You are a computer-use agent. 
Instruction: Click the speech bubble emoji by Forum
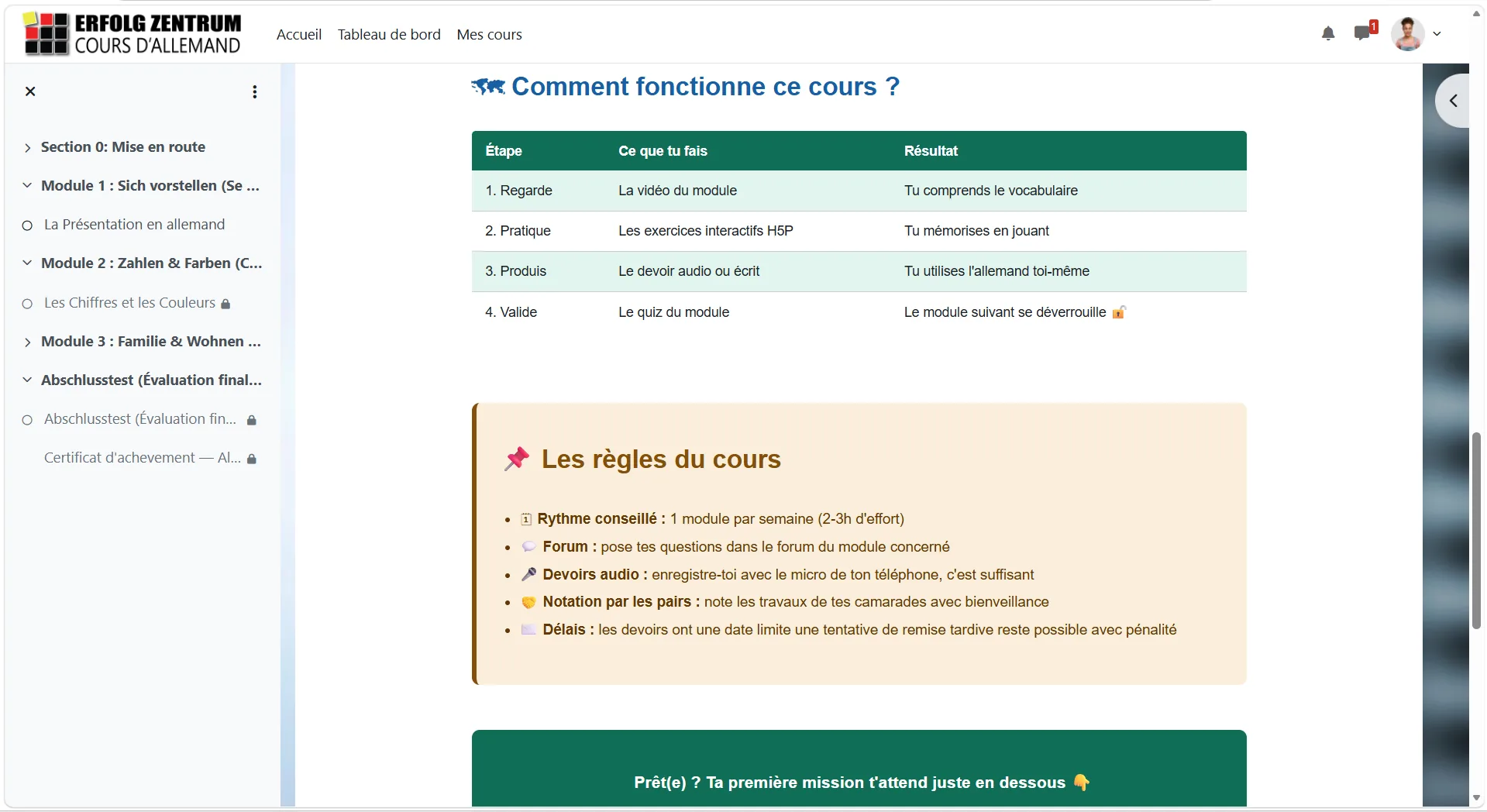click(529, 546)
